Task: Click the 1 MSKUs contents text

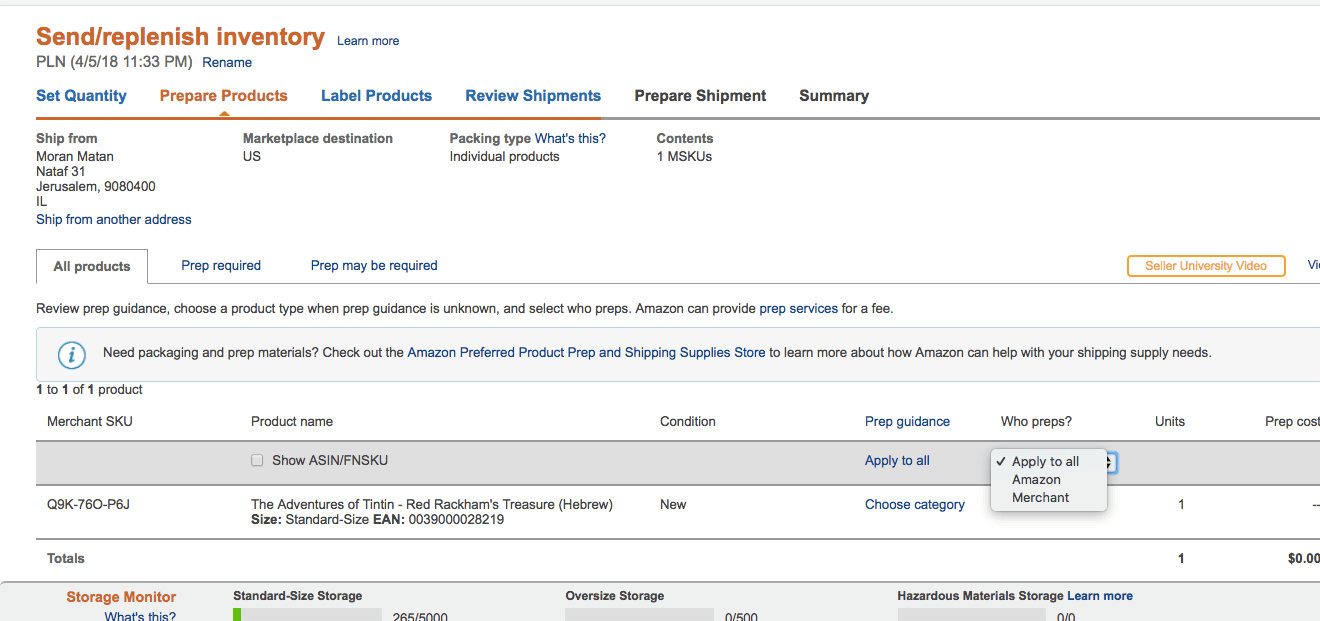Action: point(684,156)
